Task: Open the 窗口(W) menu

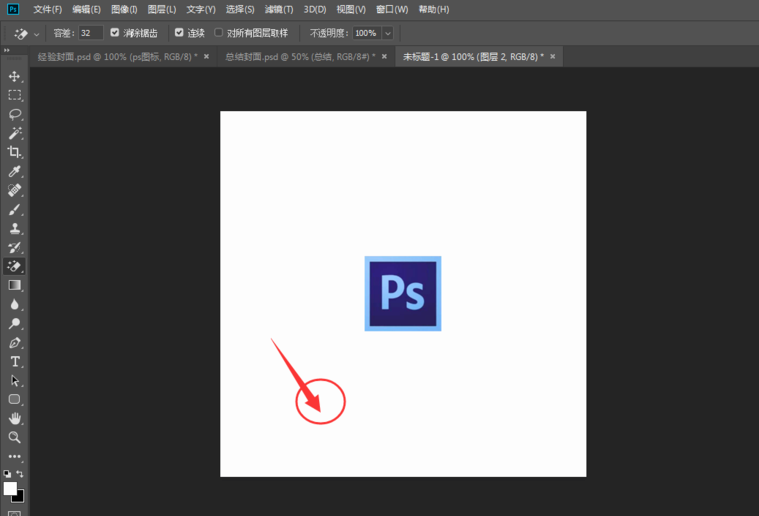Action: [392, 9]
